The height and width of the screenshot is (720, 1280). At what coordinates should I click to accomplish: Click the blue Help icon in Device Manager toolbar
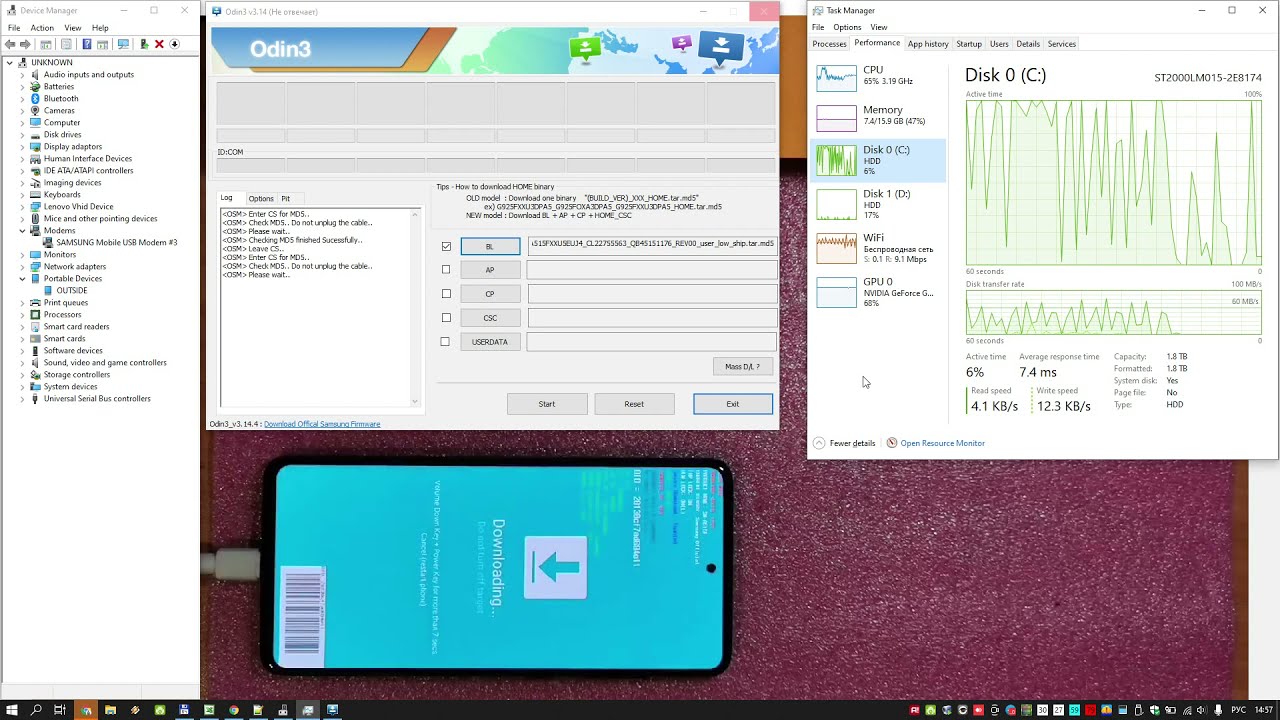(87, 44)
